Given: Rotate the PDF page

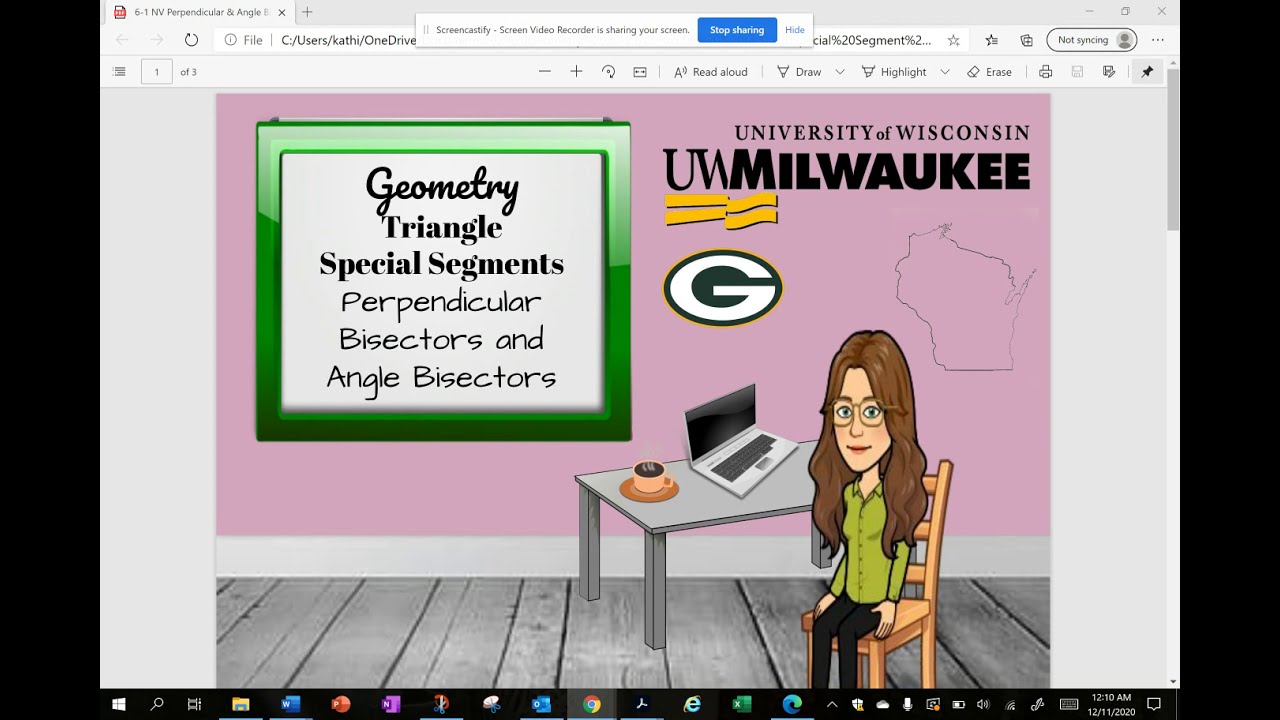Looking at the screenshot, I should pos(608,72).
